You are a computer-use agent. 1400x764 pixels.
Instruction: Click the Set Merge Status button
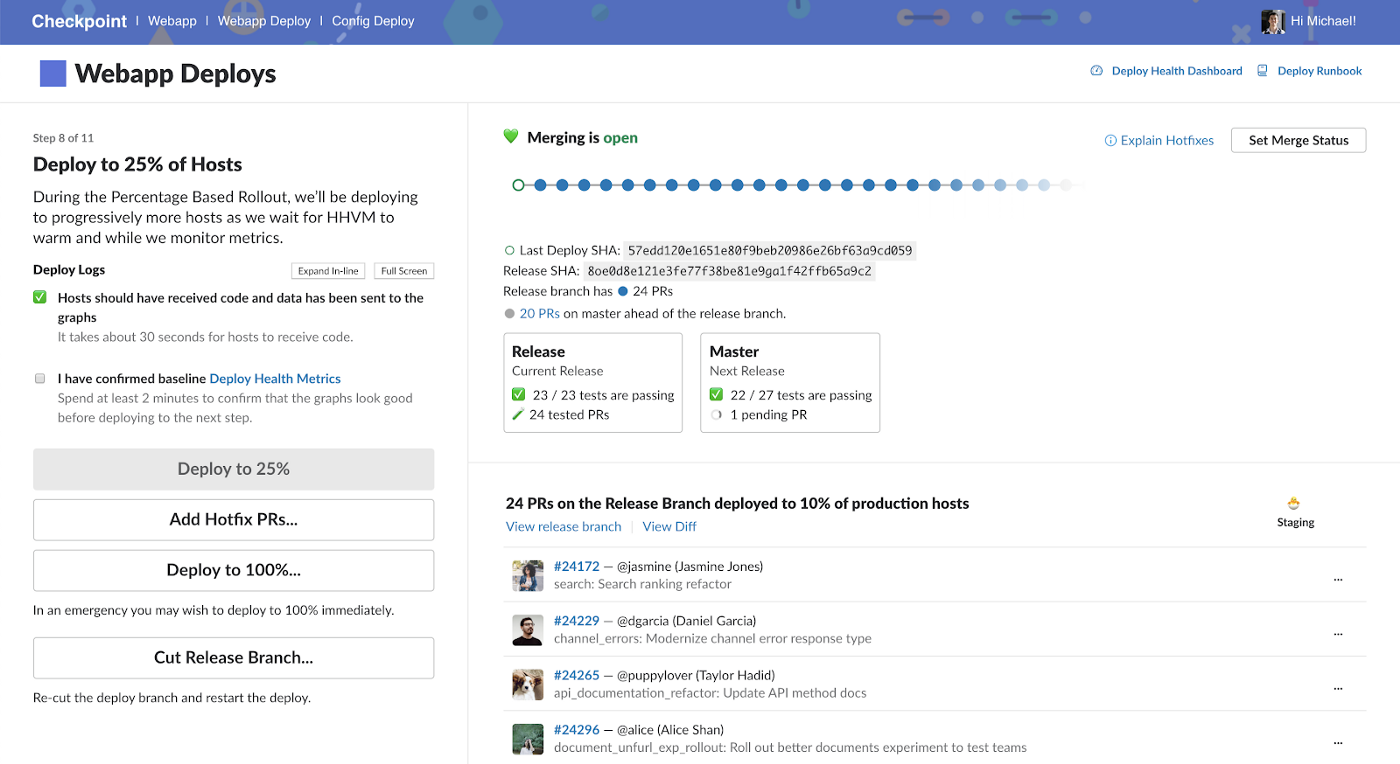tap(1298, 140)
